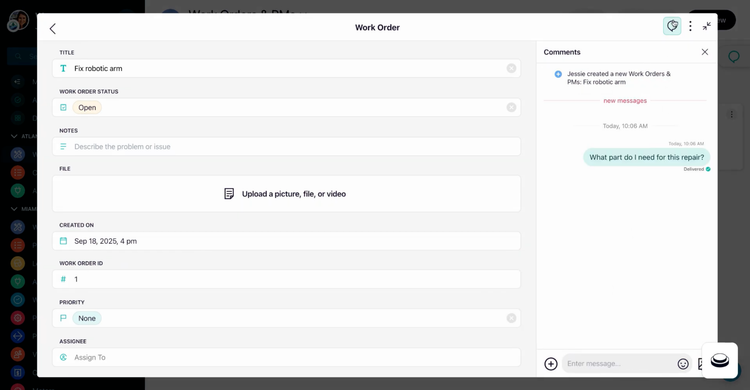Clear the Title field with its X

[x=511, y=68]
